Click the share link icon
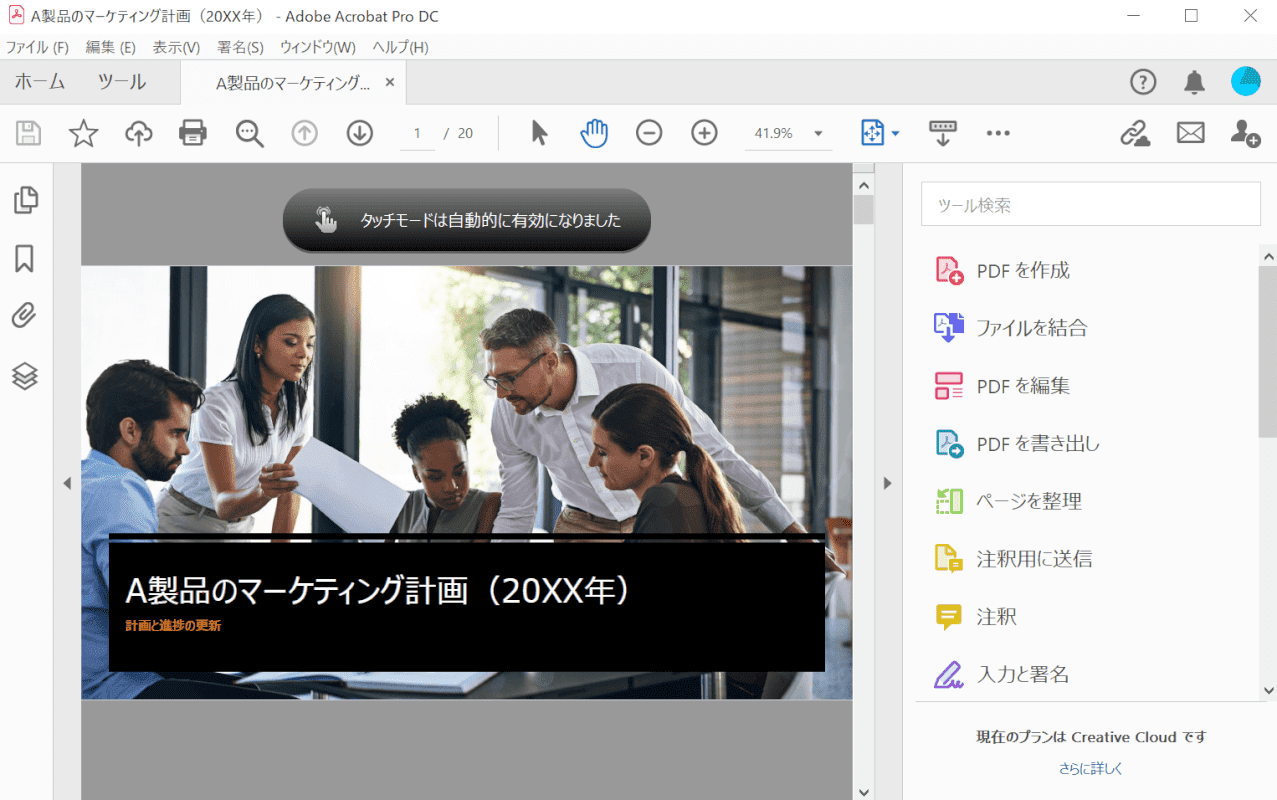Image resolution: width=1277 pixels, height=800 pixels. point(1134,133)
